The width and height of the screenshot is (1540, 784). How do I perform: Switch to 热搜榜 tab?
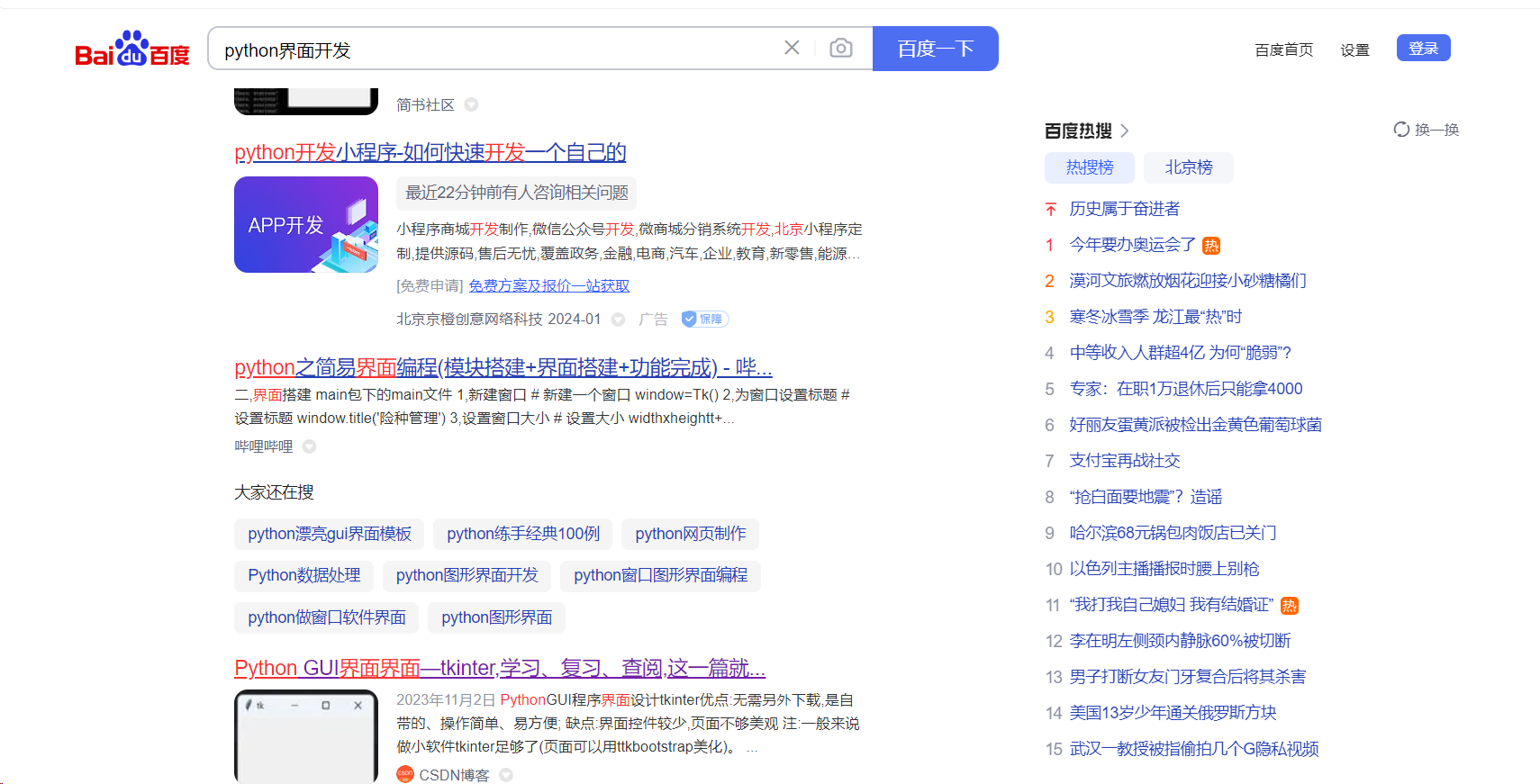[1090, 167]
